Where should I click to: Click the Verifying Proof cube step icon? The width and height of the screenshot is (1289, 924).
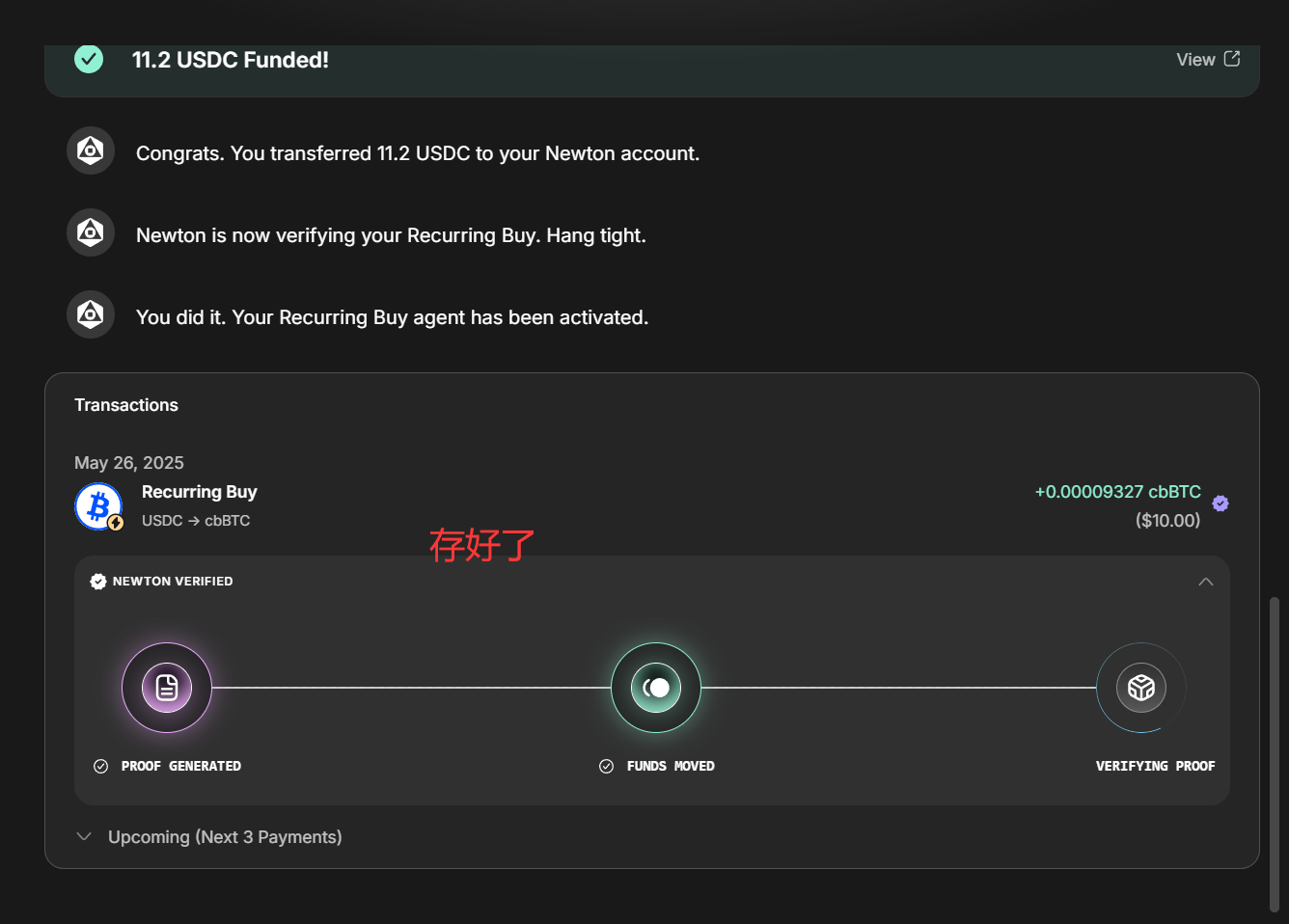(1141, 688)
